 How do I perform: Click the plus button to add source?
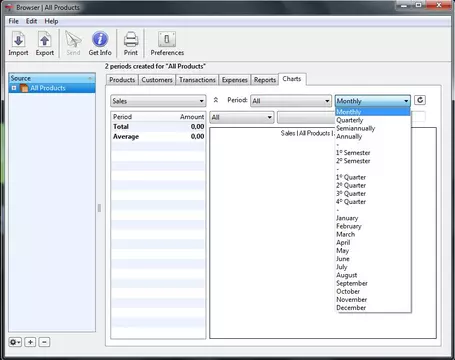pyautogui.click(x=30, y=342)
